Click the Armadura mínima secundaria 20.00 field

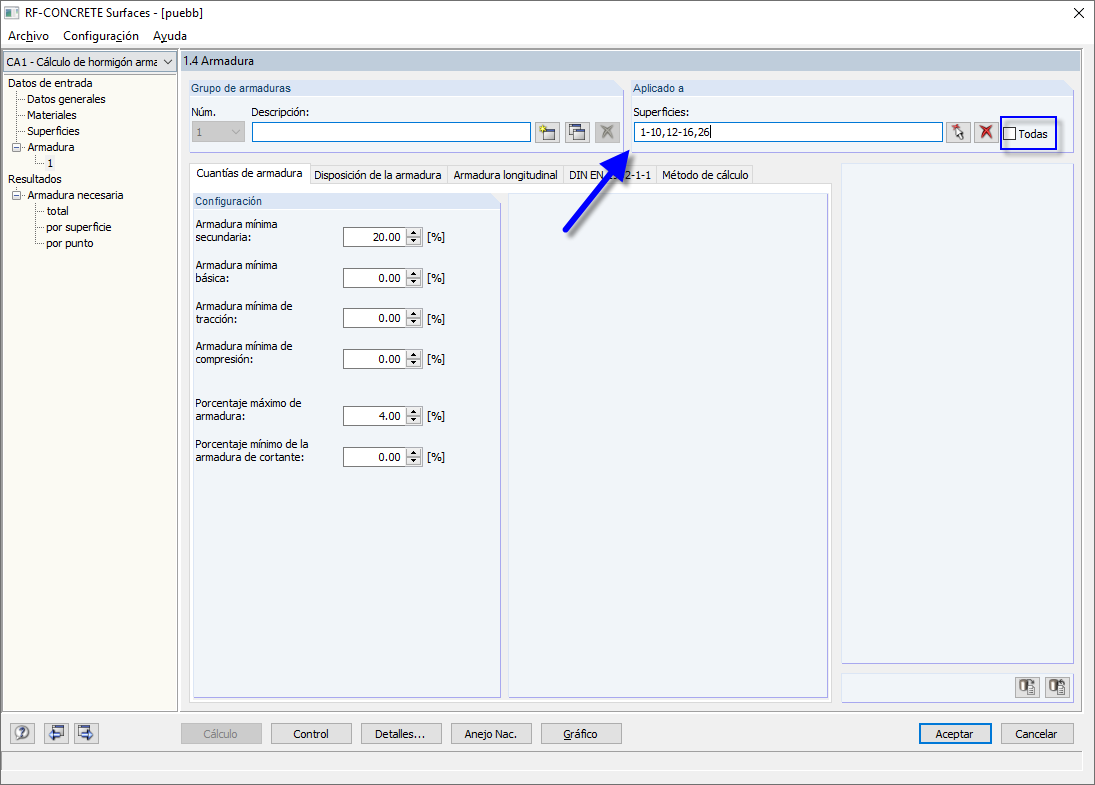(375, 237)
